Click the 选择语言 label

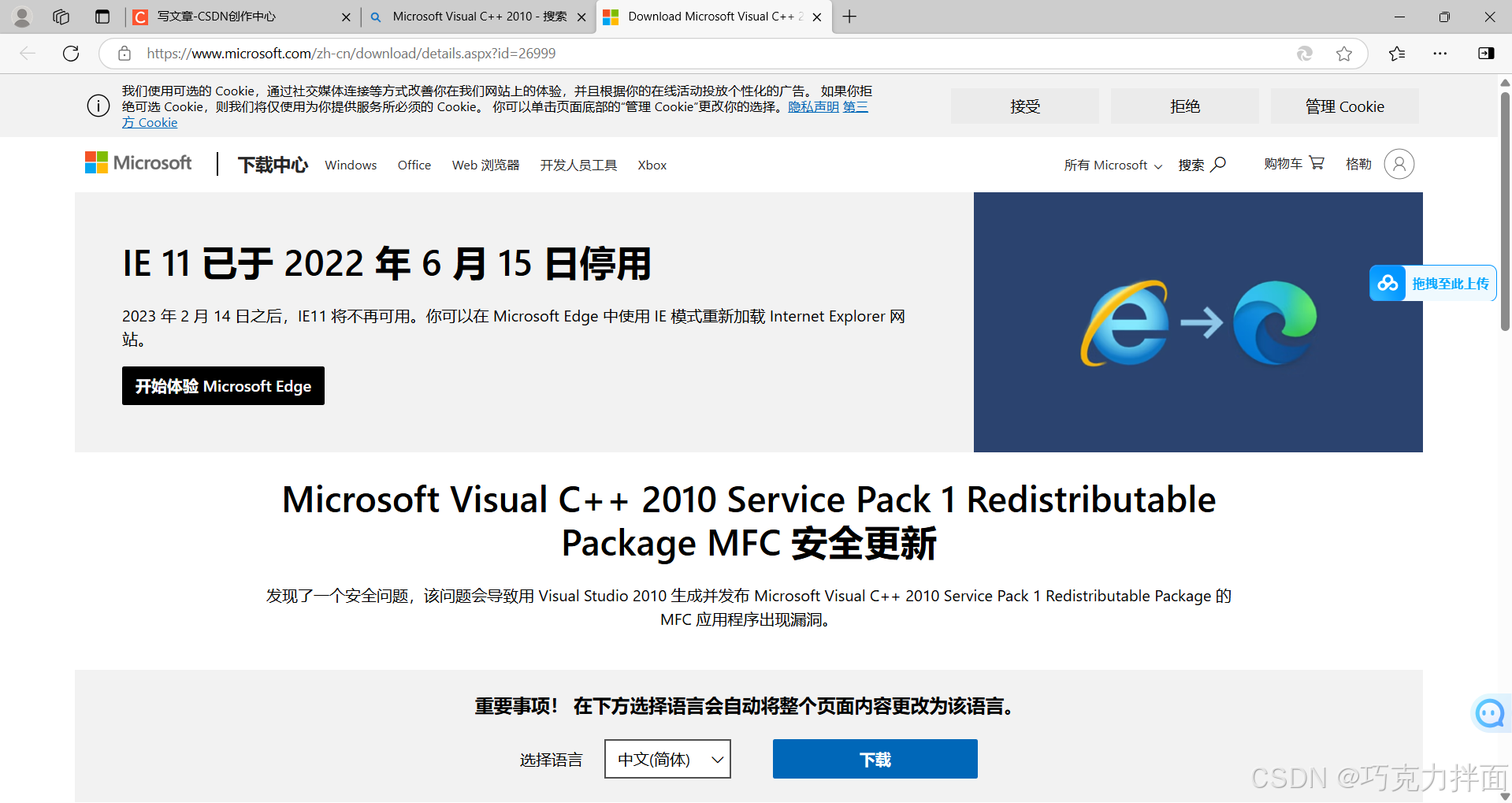click(x=551, y=760)
